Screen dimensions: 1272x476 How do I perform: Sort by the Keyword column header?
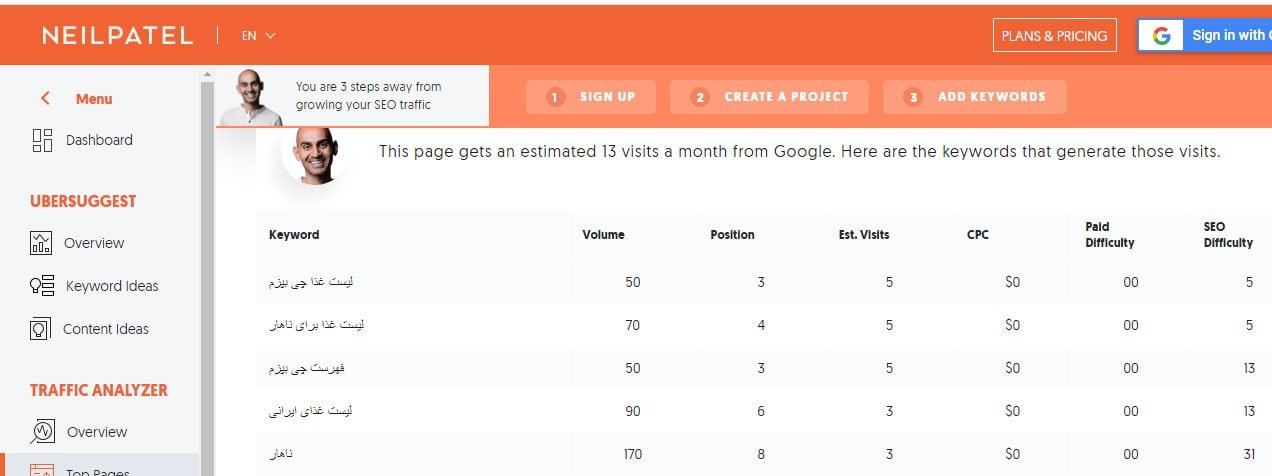(x=294, y=235)
